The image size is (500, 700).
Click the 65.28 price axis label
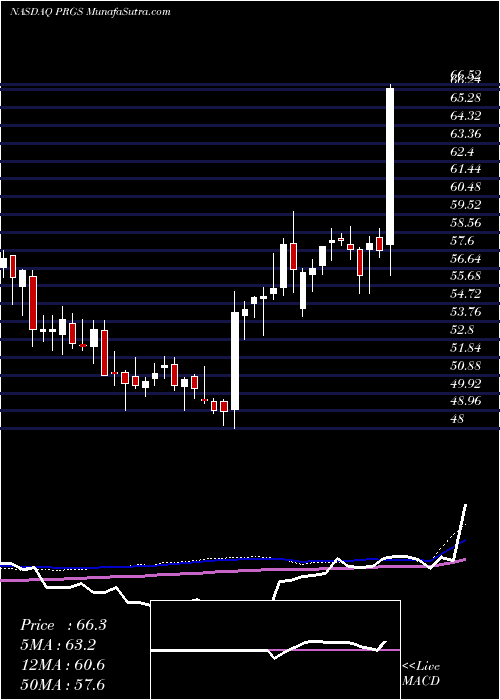[x=466, y=98]
